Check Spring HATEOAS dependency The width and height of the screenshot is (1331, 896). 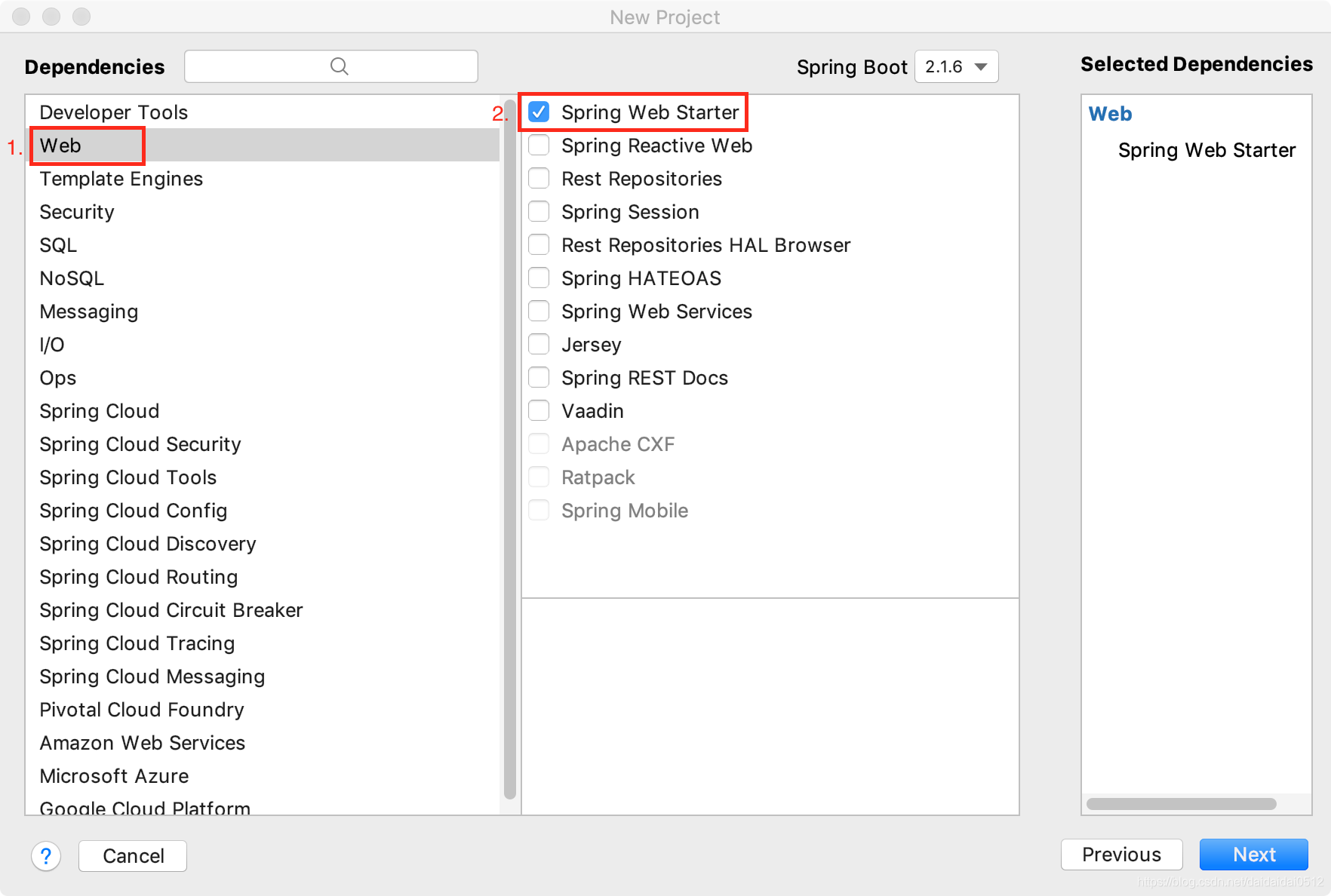tap(539, 278)
